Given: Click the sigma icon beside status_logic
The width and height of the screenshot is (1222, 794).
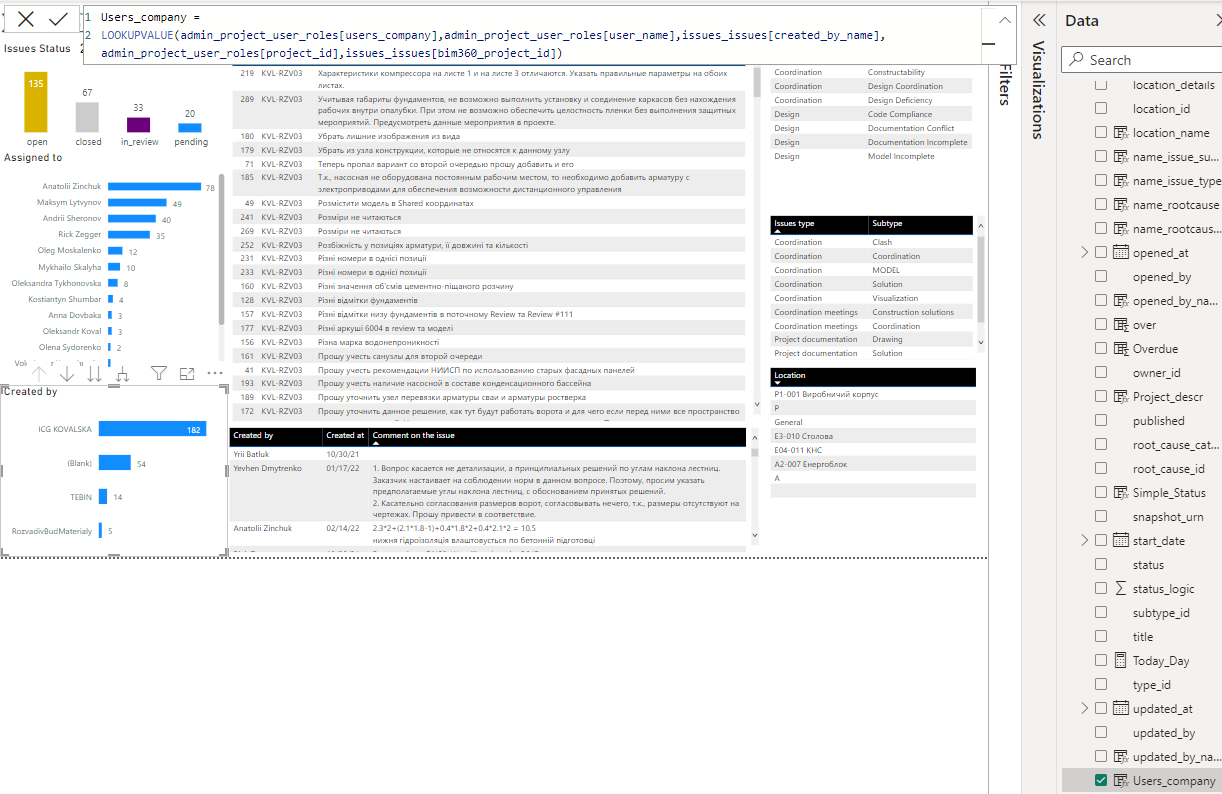Looking at the screenshot, I should pos(1120,589).
